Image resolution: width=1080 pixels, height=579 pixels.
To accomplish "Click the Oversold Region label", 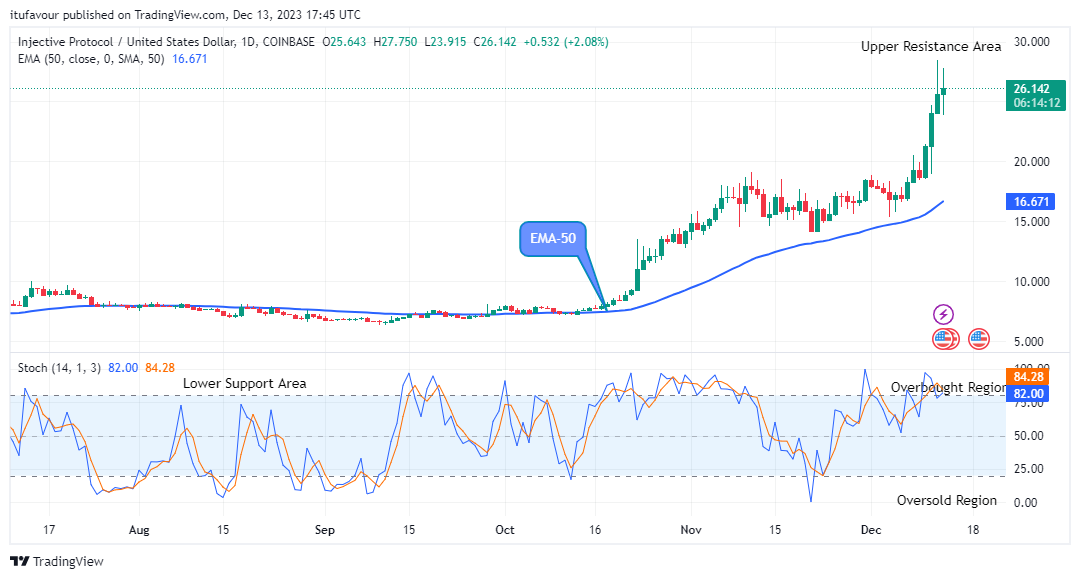I will [946, 501].
